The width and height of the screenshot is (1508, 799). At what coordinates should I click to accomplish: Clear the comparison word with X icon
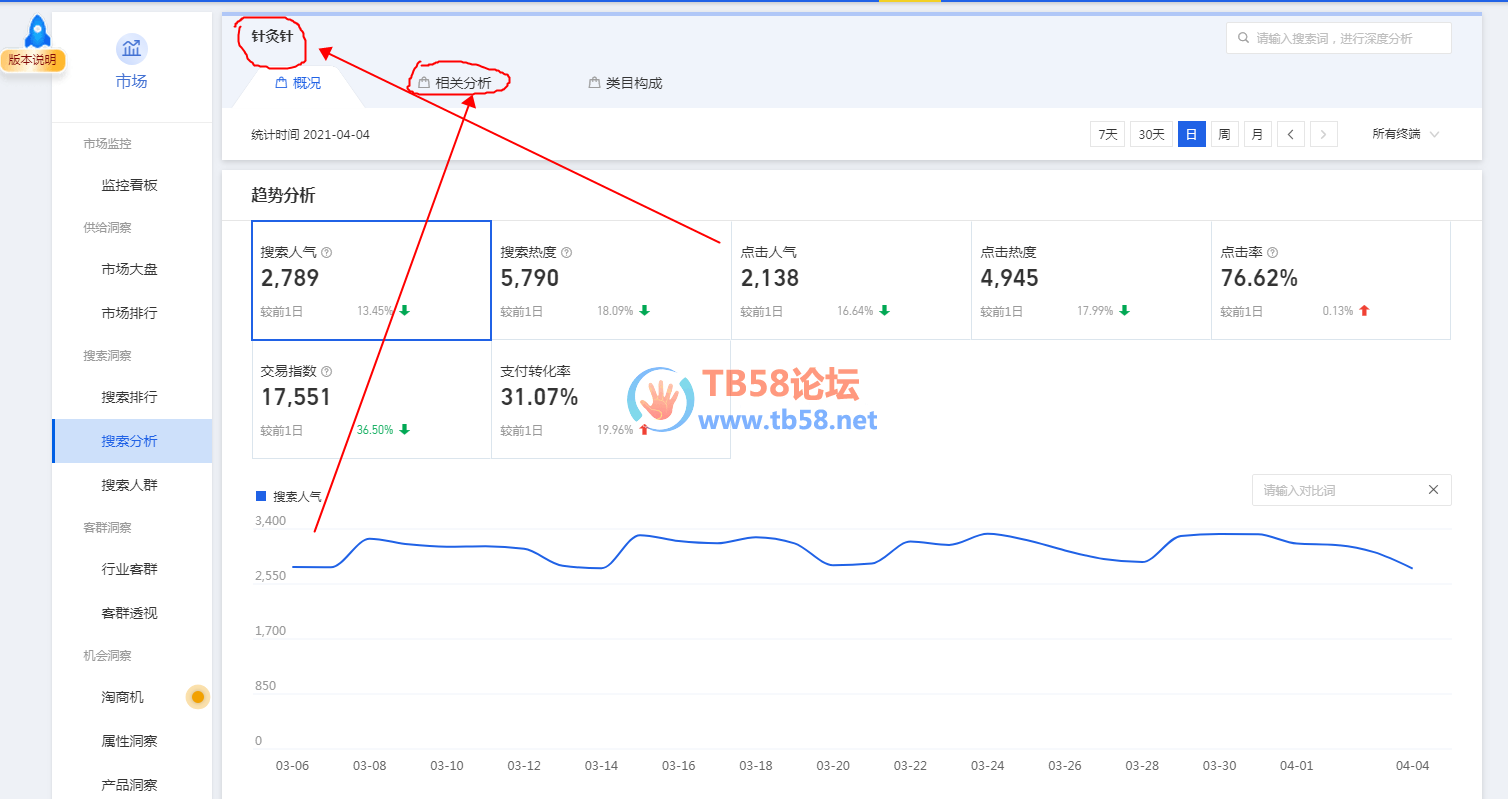click(x=1433, y=490)
